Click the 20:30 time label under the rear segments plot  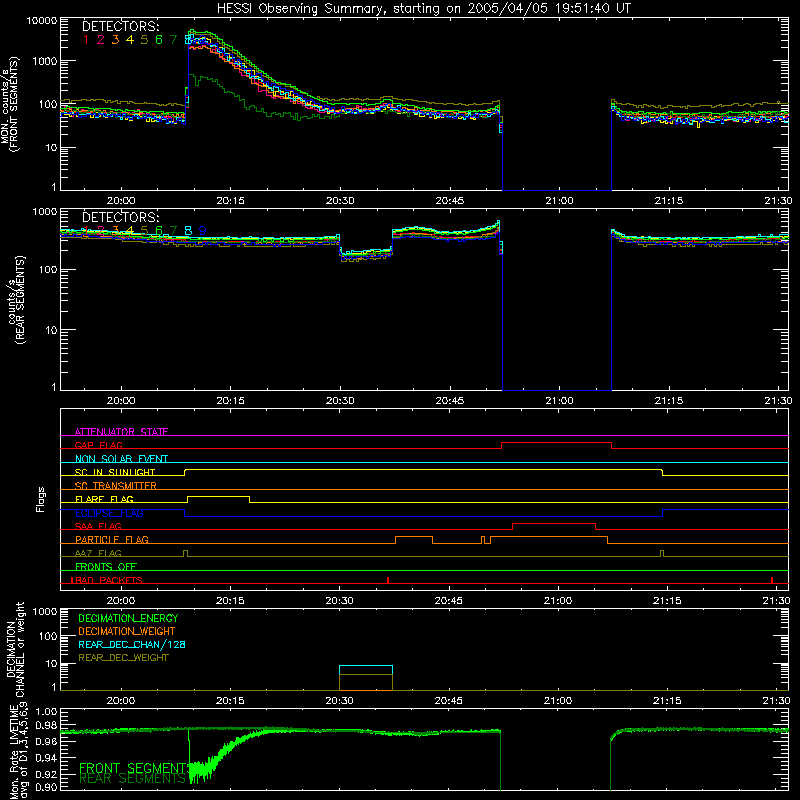pyautogui.click(x=340, y=401)
